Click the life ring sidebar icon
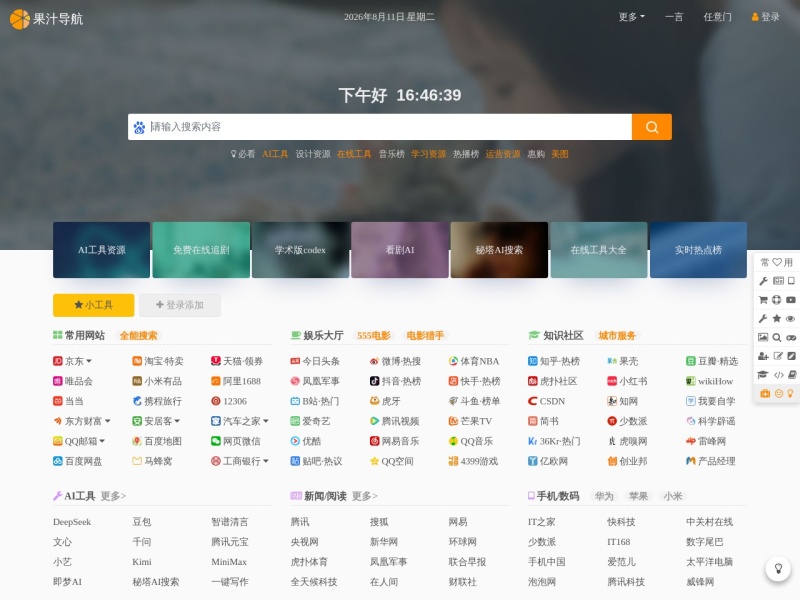 pyautogui.click(x=777, y=299)
